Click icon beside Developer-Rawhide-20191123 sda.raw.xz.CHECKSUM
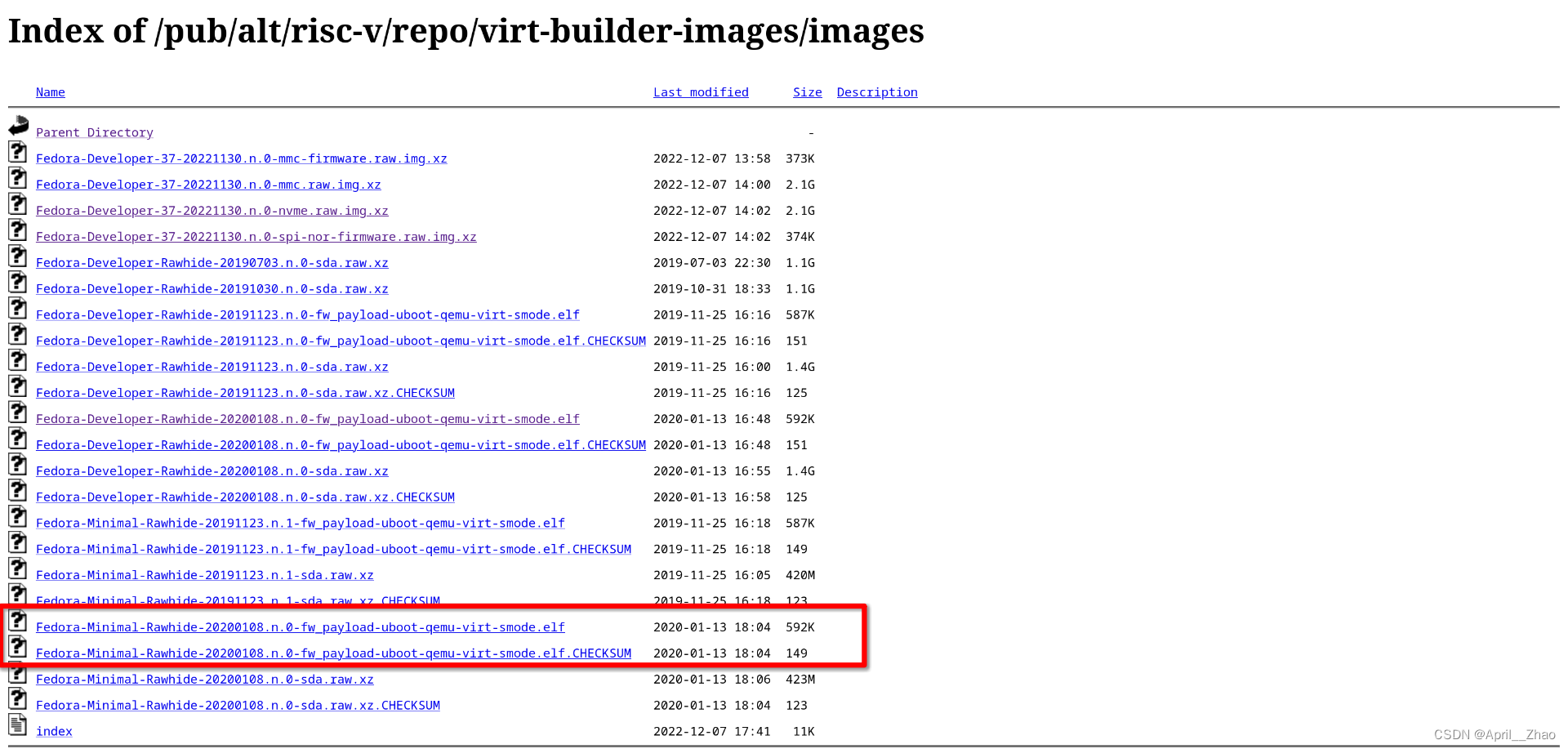Image resolution: width=1568 pixels, height=749 pixels. 18,386
